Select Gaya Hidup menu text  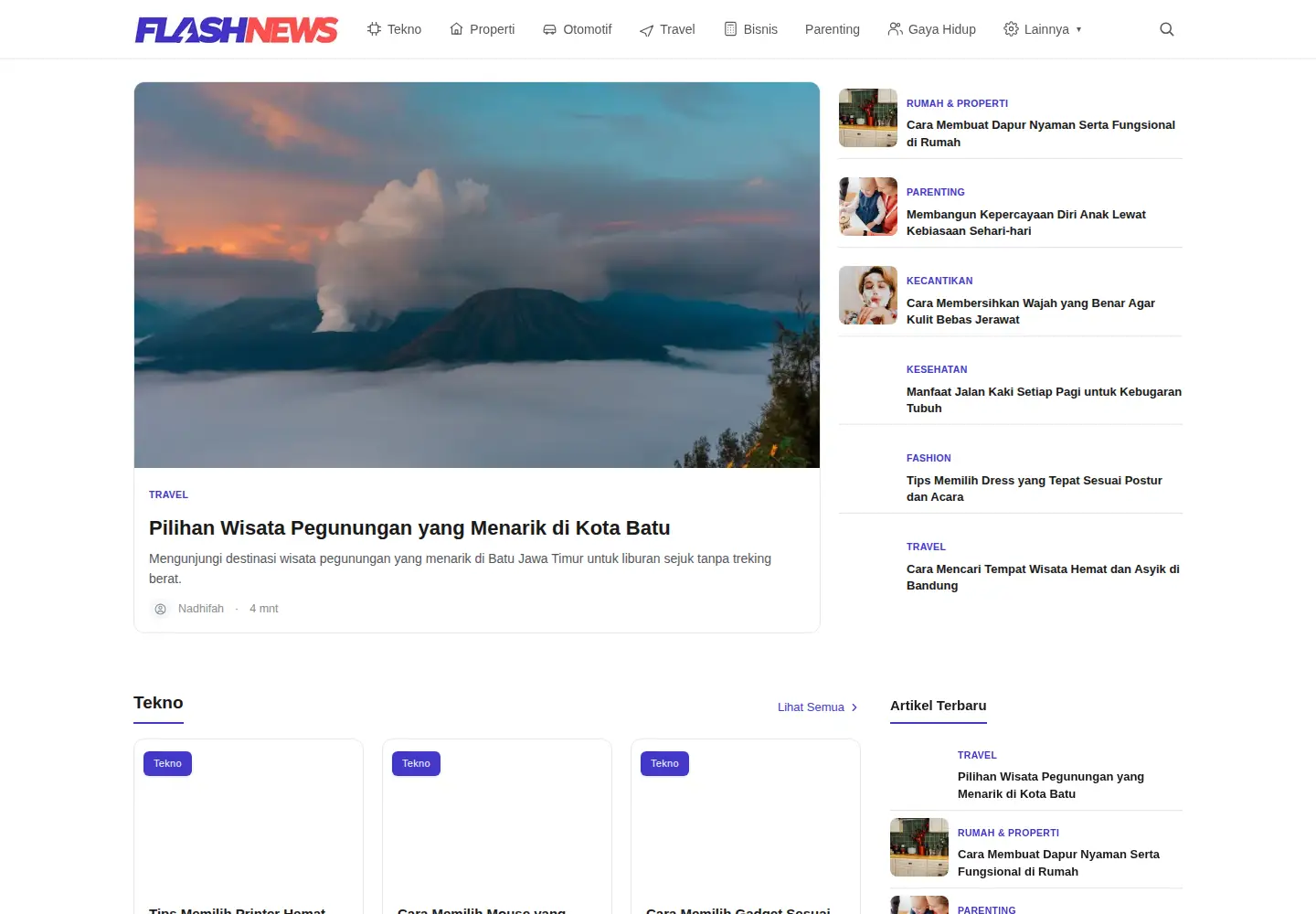click(942, 29)
